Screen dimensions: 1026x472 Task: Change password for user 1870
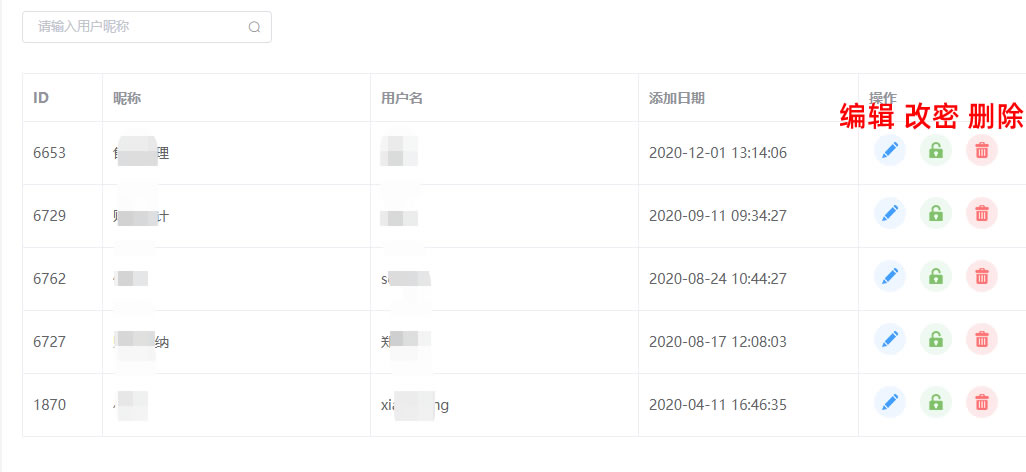[x=936, y=403]
